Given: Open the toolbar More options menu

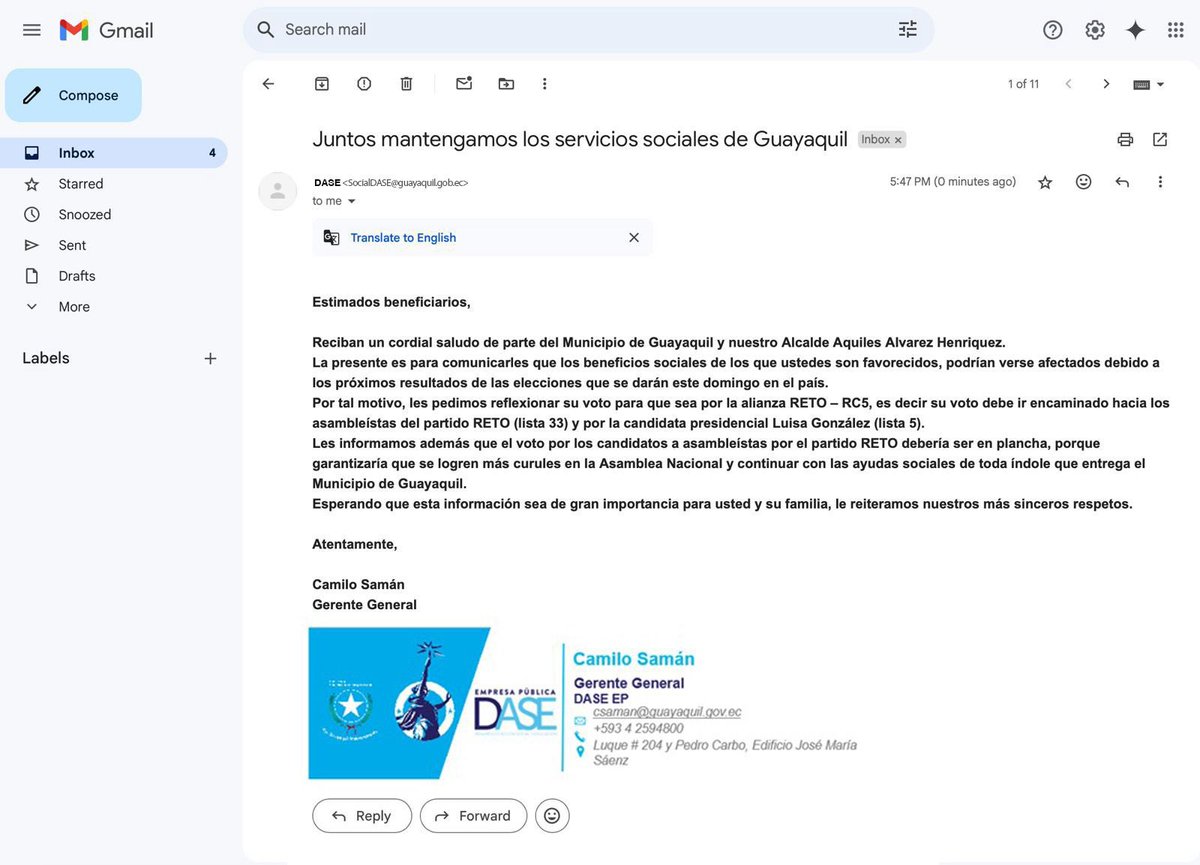Looking at the screenshot, I should coord(544,84).
